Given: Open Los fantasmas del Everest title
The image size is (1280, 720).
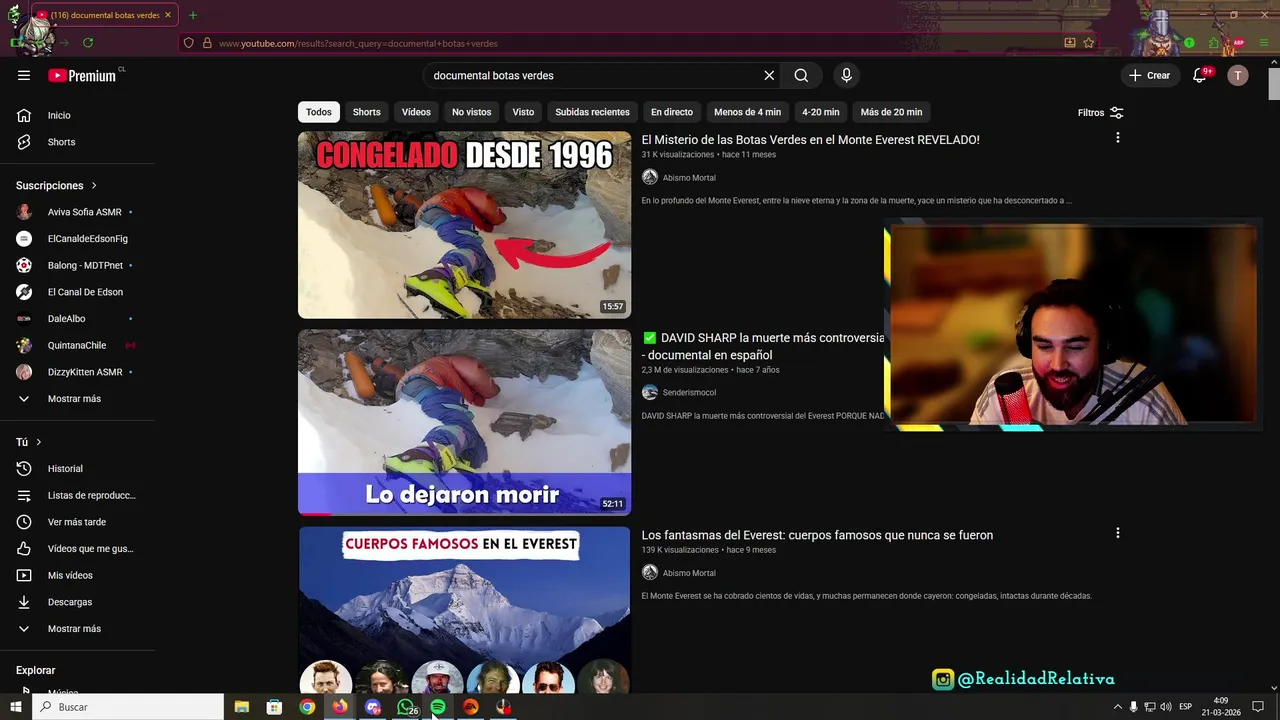Looking at the screenshot, I should coord(817,535).
